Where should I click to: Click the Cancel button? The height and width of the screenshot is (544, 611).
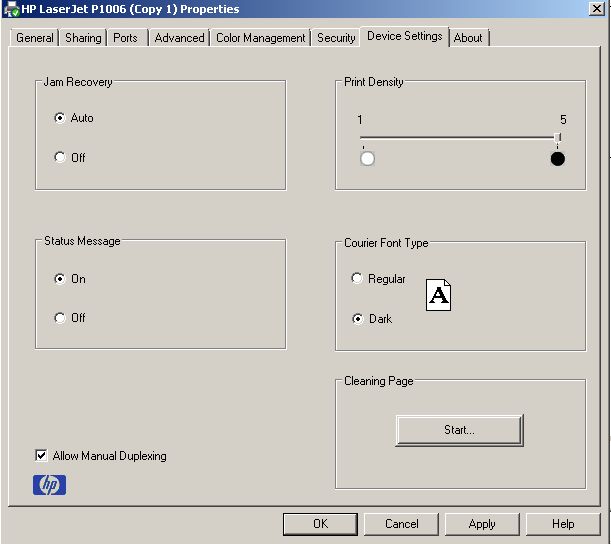point(401,524)
